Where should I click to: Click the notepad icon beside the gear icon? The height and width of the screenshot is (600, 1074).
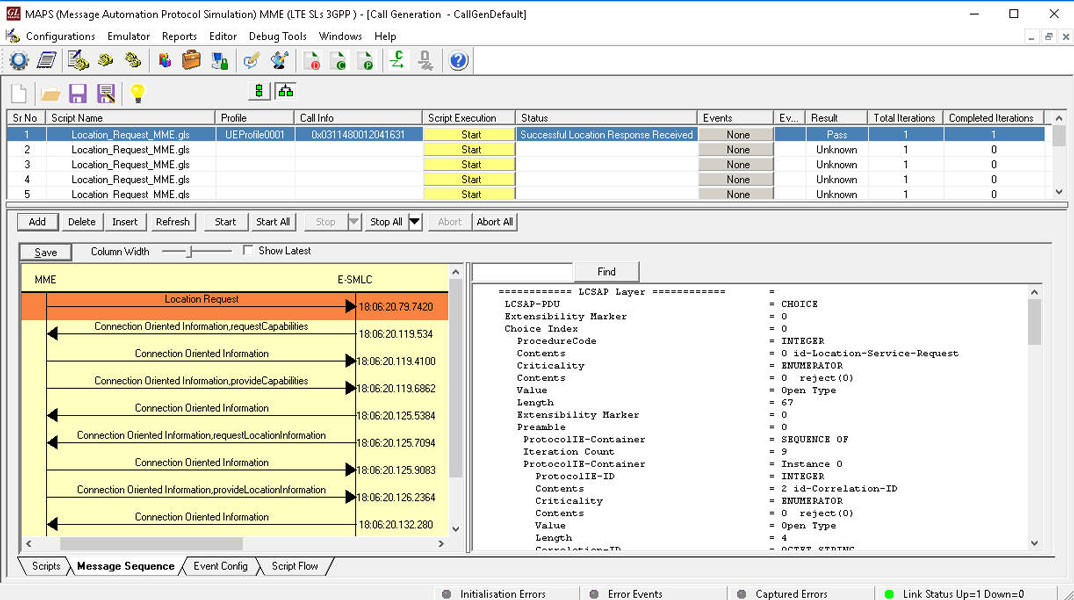(x=47, y=61)
